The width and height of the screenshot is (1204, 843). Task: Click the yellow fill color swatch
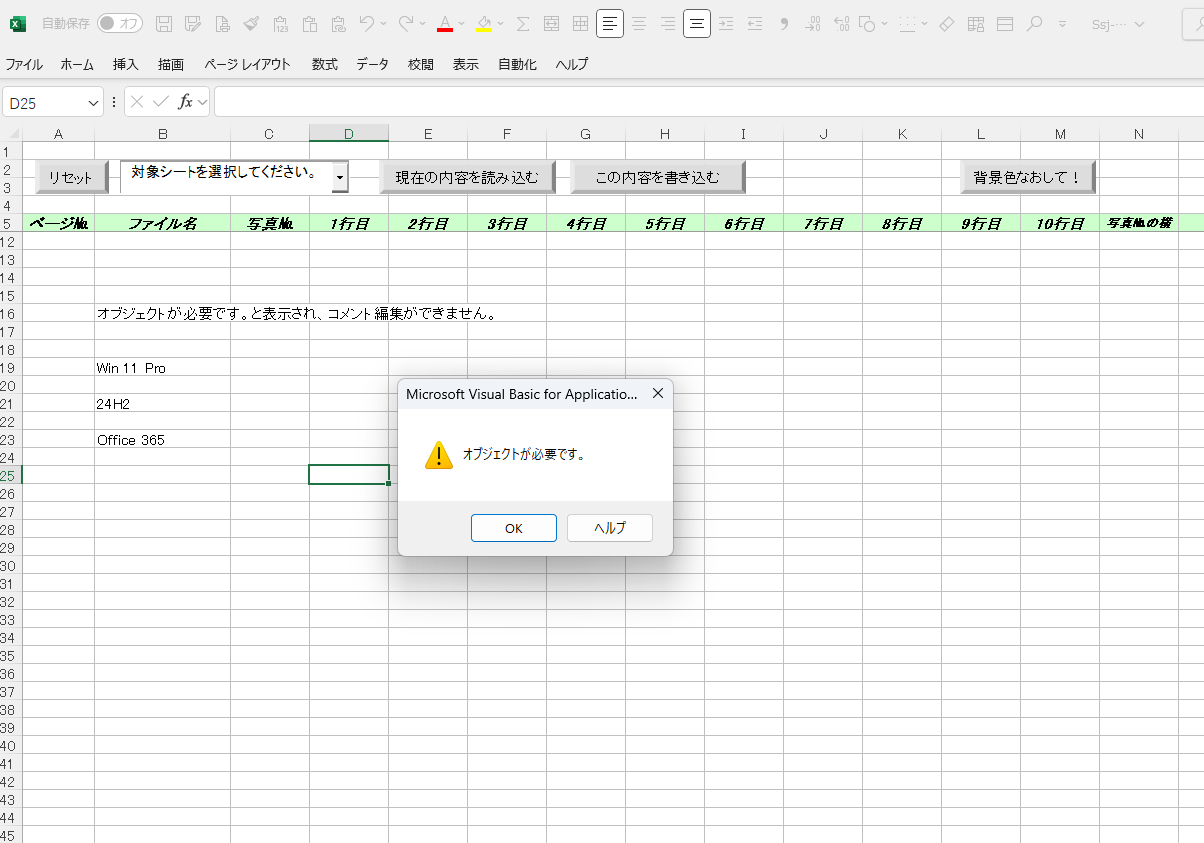pos(484,23)
